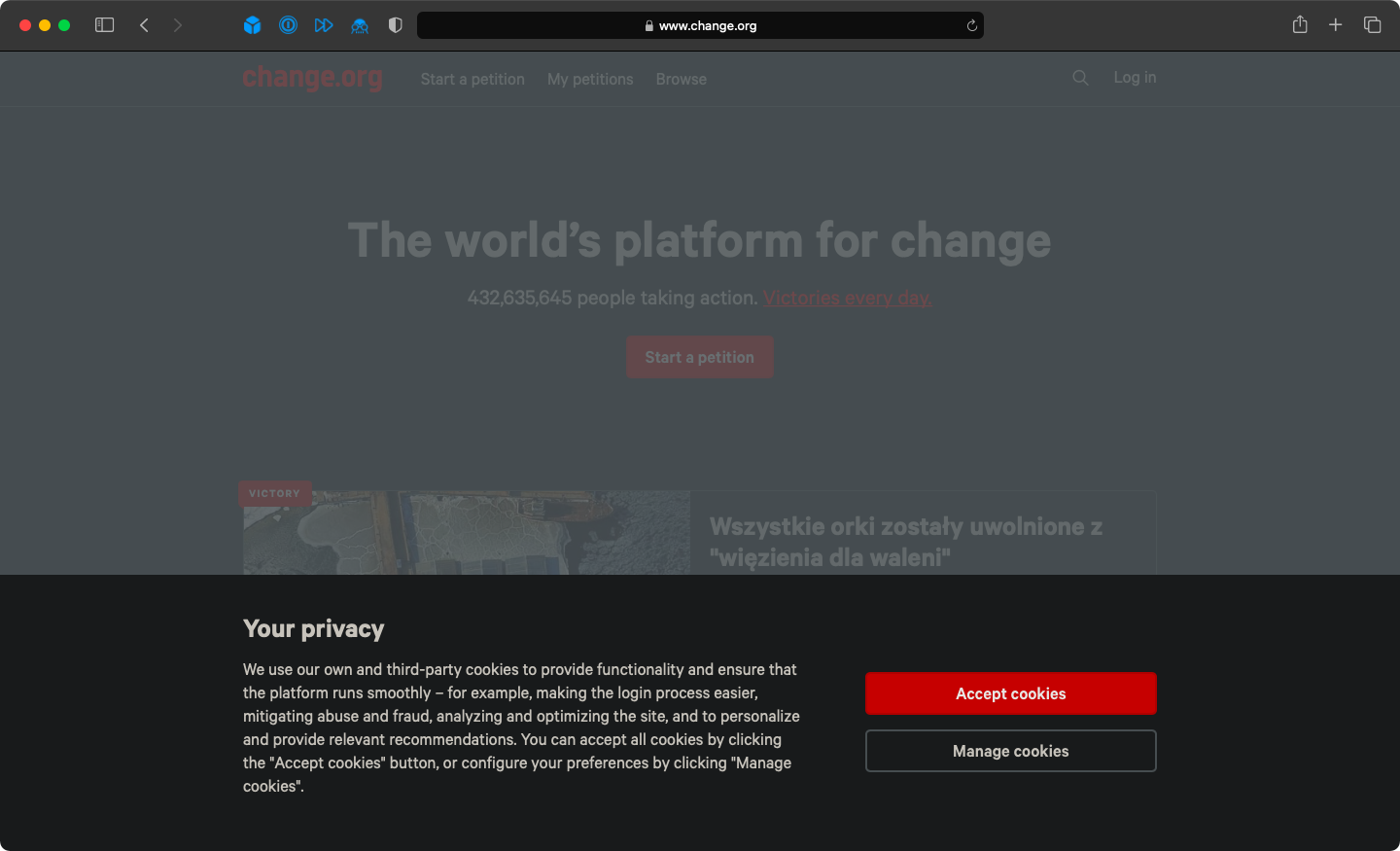
Task: Open the binoculars extension icon
Action: [x=360, y=25]
